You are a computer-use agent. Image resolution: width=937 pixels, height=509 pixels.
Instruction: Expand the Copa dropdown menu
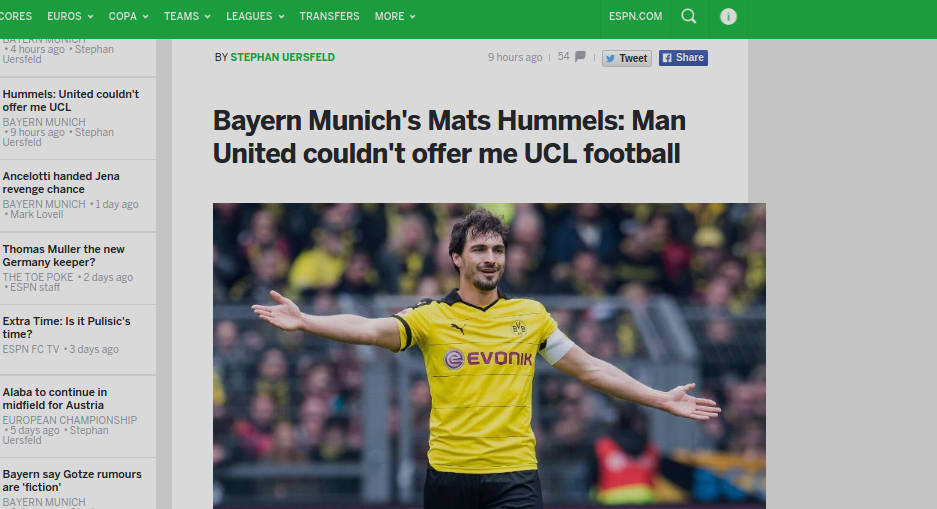pyautogui.click(x=128, y=16)
